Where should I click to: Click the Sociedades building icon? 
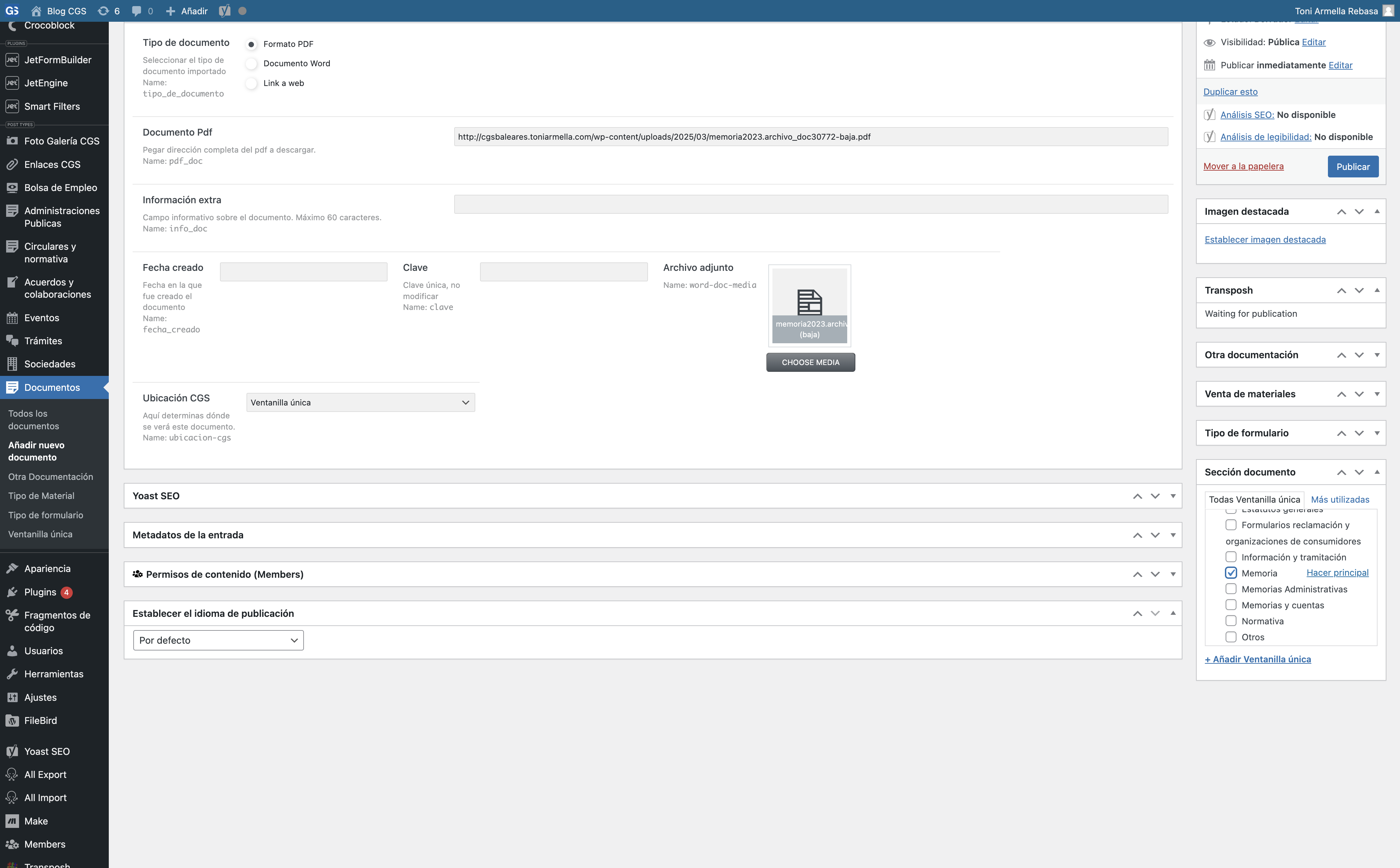[x=12, y=364]
